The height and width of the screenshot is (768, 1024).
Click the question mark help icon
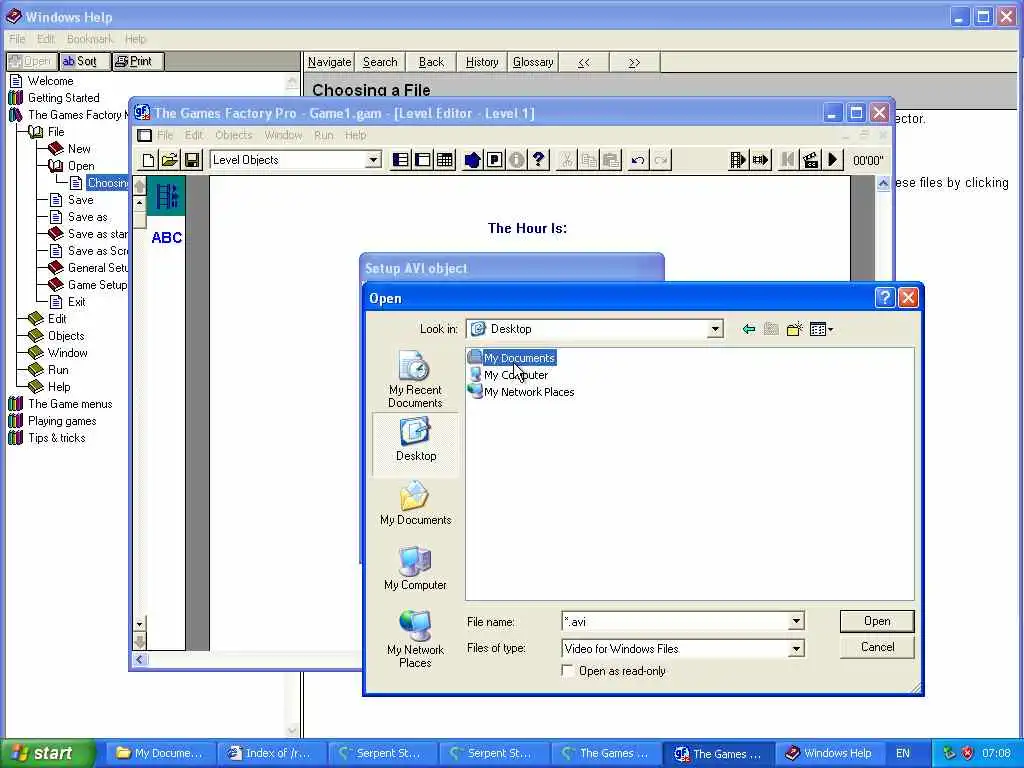539,160
